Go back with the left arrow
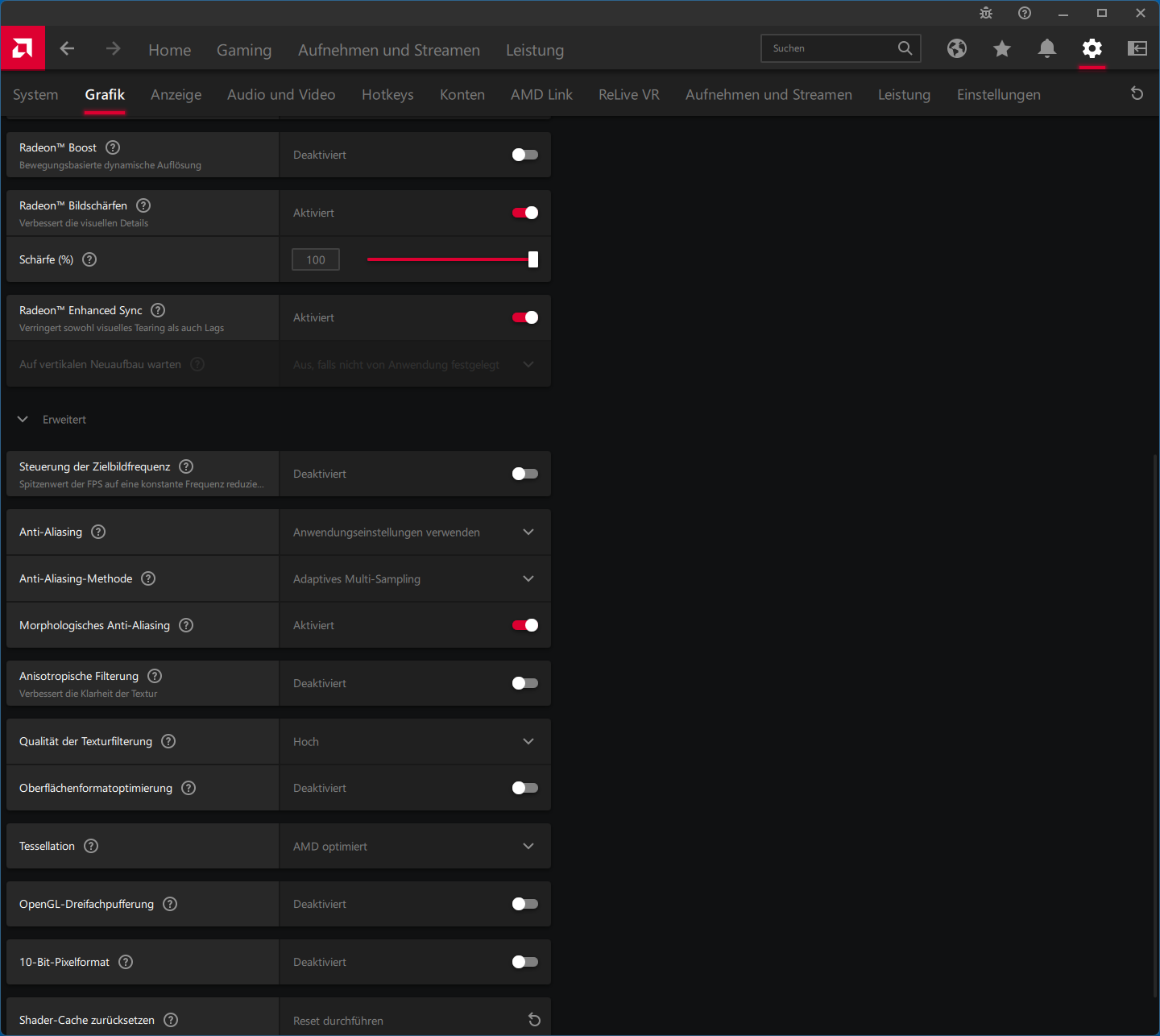Viewport: 1160px width, 1036px height. pos(68,48)
